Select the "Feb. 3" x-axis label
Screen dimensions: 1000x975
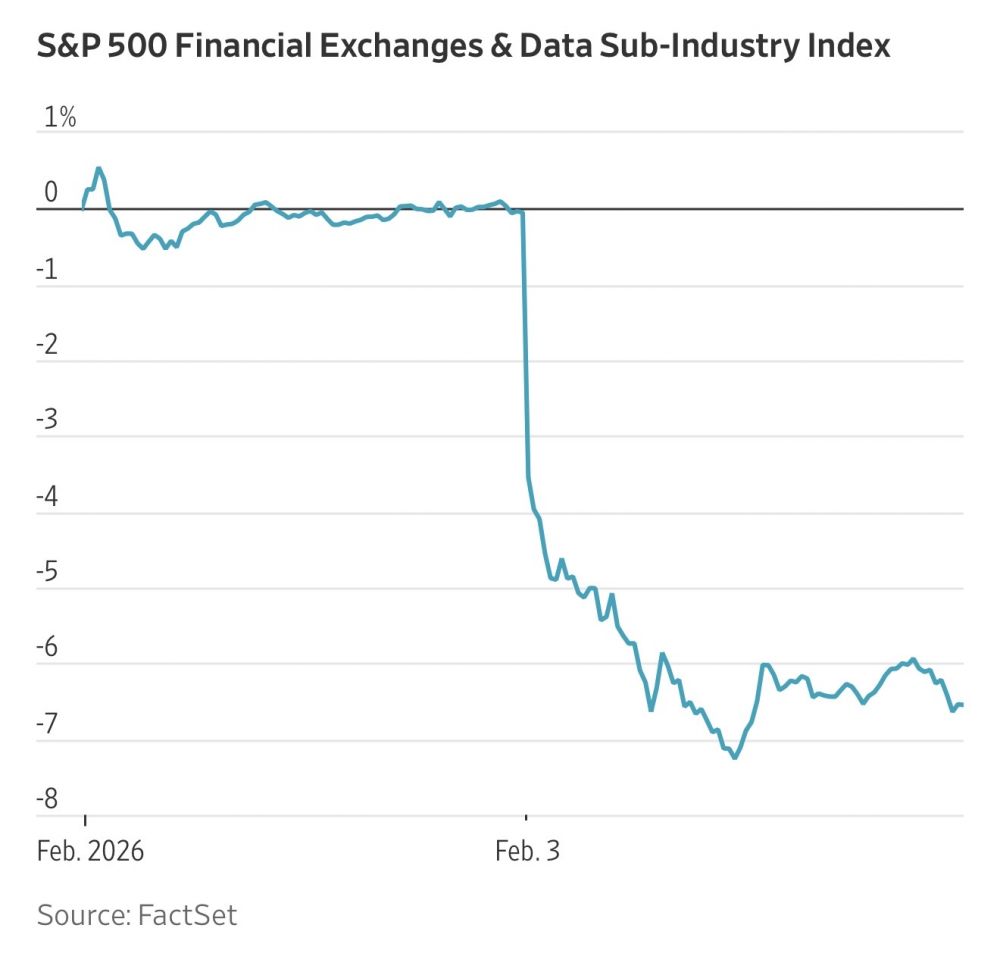pos(529,852)
